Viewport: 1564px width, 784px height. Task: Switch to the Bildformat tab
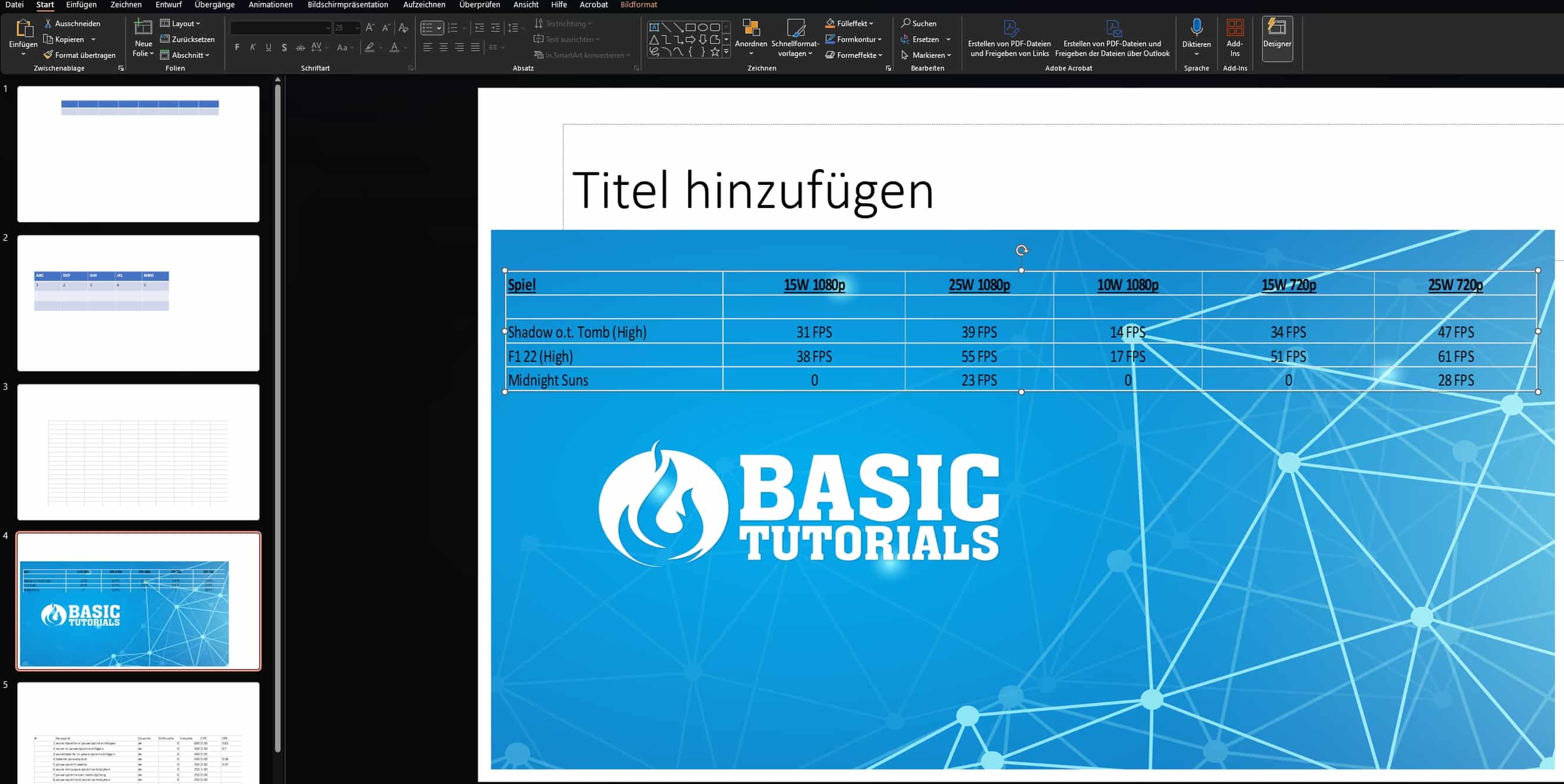pyautogui.click(x=638, y=5)
